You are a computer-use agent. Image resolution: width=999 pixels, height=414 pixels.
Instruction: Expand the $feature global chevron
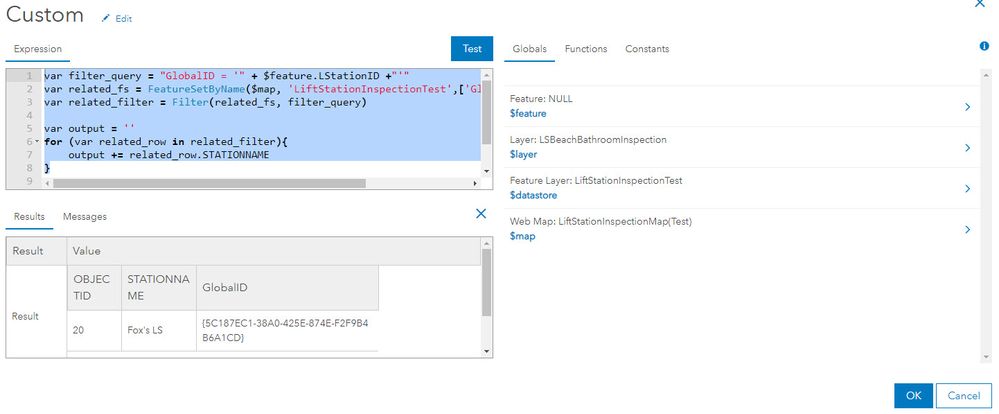tap(967, 107)
